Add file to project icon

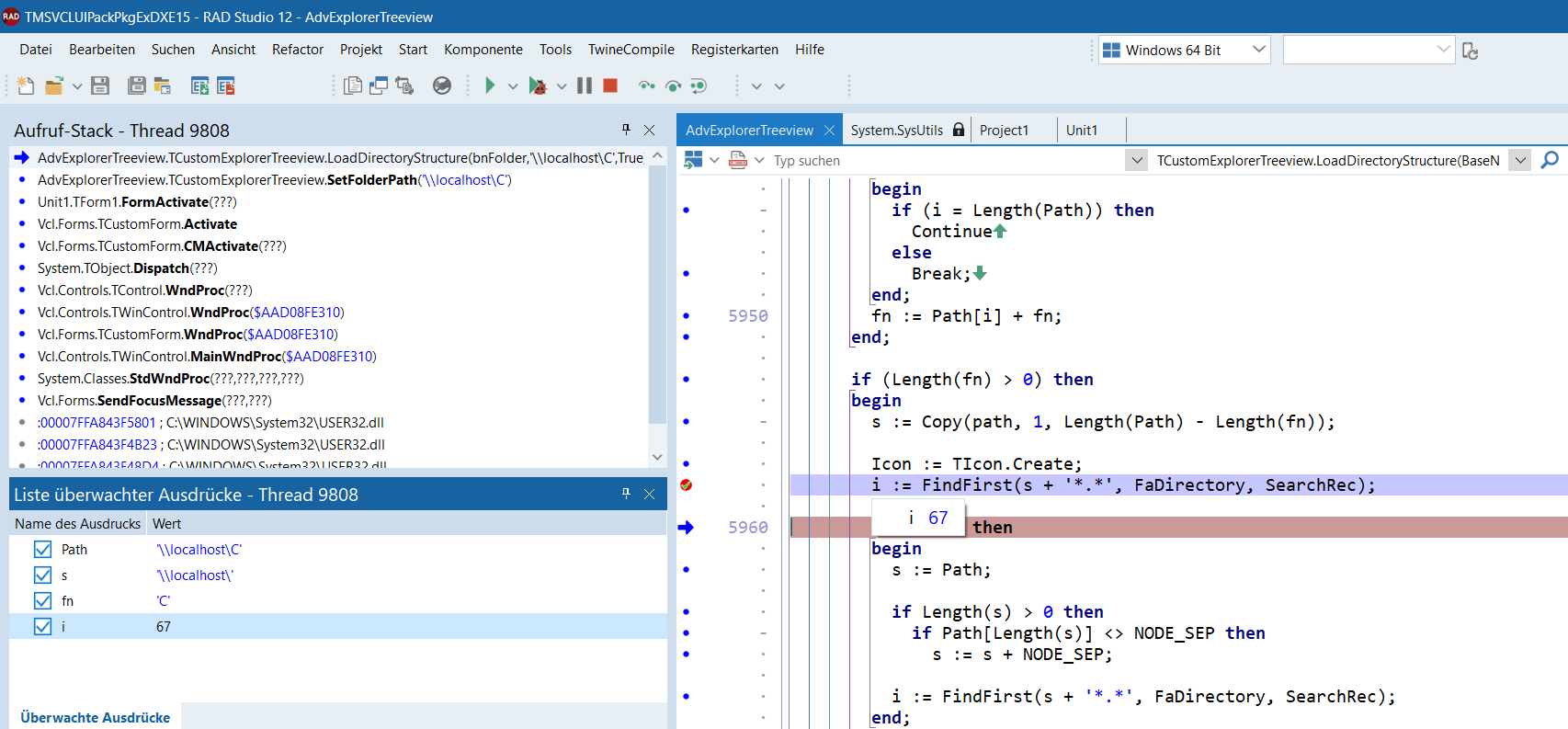pyautogui.click(x=199, y=85)
